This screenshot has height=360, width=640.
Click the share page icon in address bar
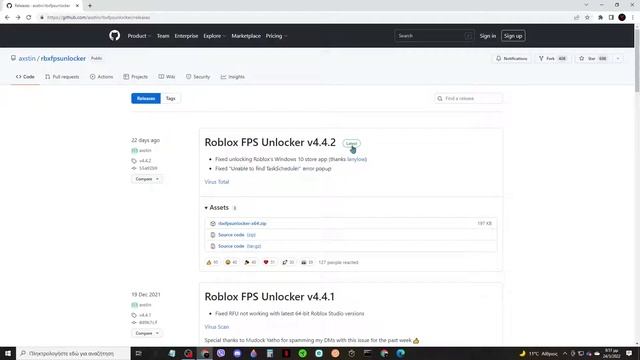[577, 18]
